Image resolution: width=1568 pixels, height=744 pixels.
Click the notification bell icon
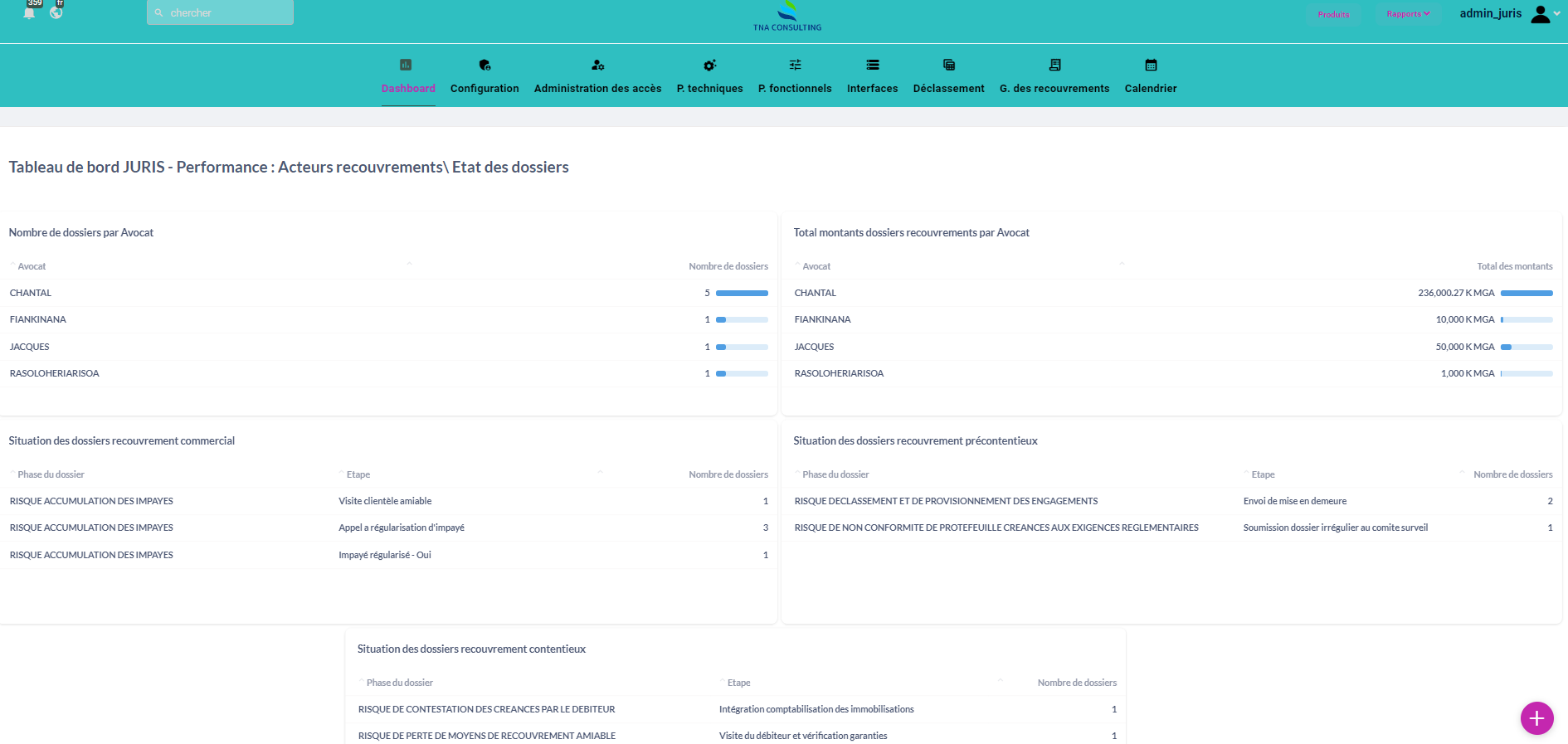click(x=29, y=12)
